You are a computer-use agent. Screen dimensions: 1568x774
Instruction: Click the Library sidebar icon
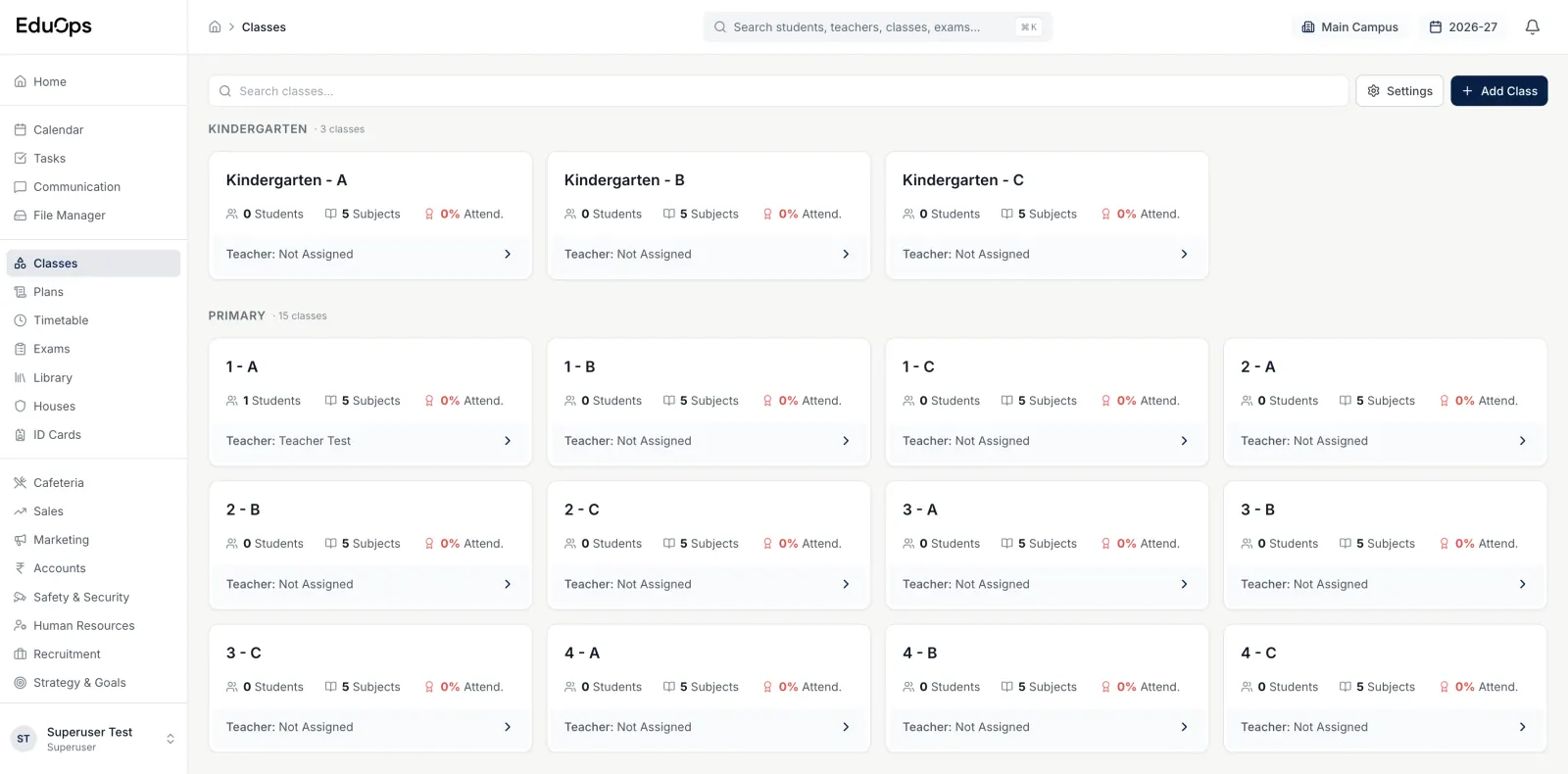(x=20, y=377)
